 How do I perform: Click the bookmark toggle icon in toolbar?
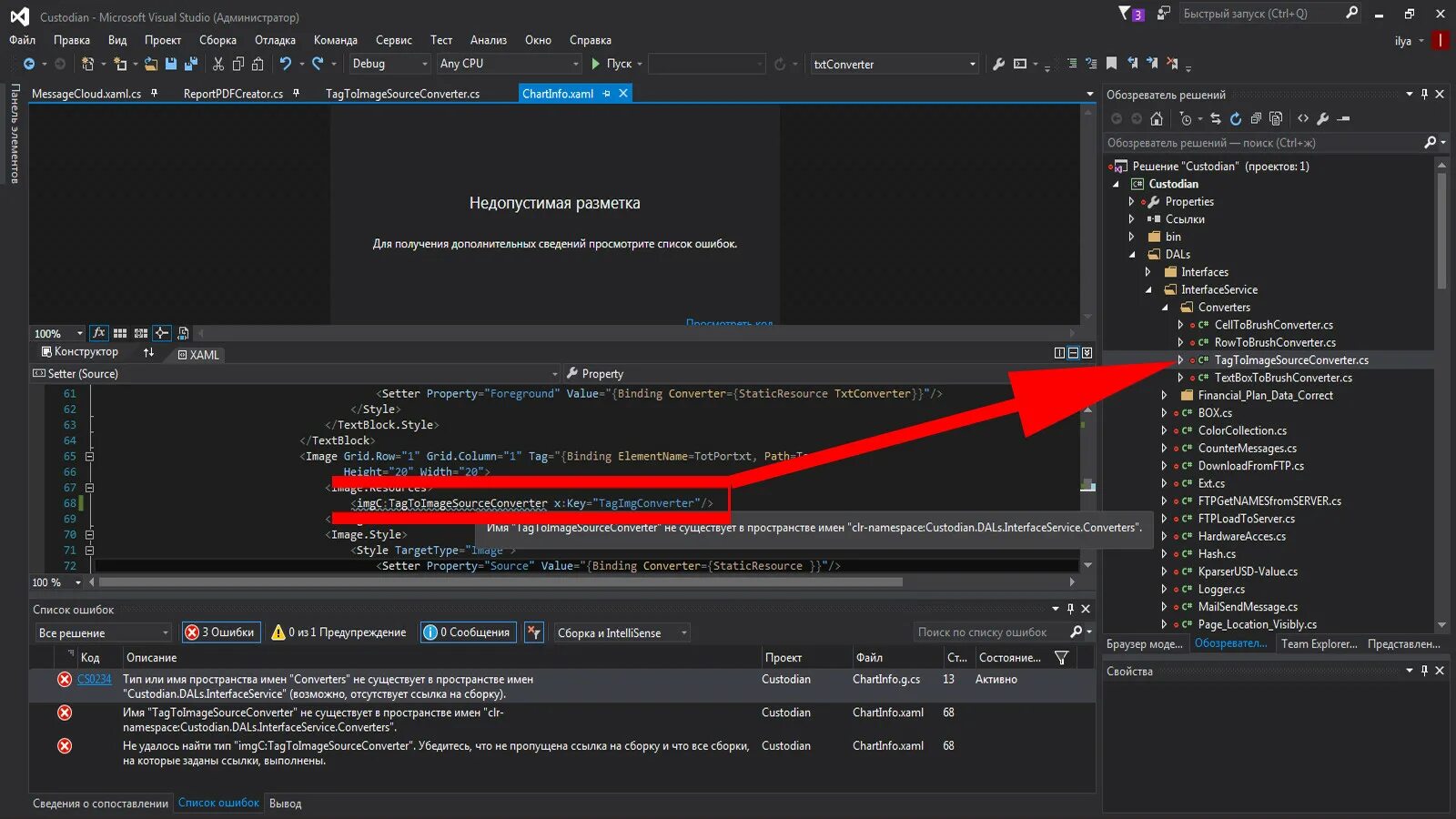[1112, 64]
